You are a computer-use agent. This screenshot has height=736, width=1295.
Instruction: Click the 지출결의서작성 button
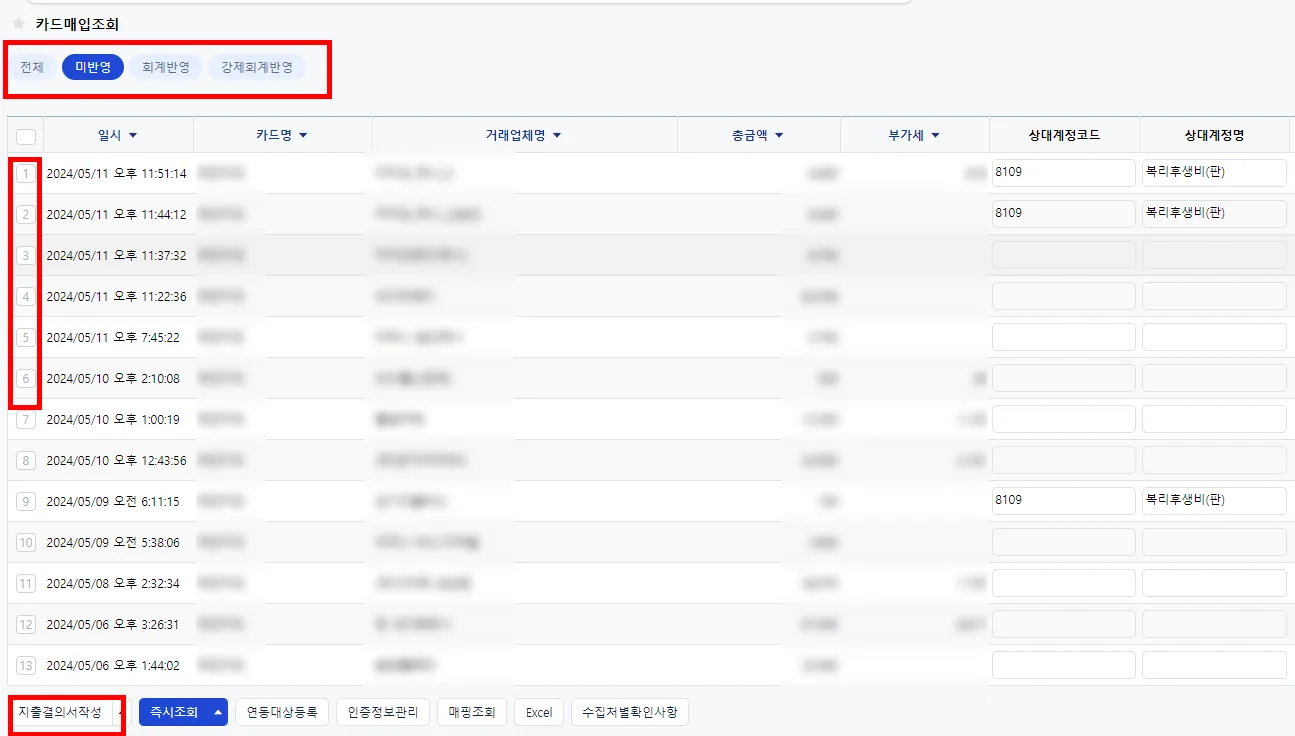coord(60,712)
